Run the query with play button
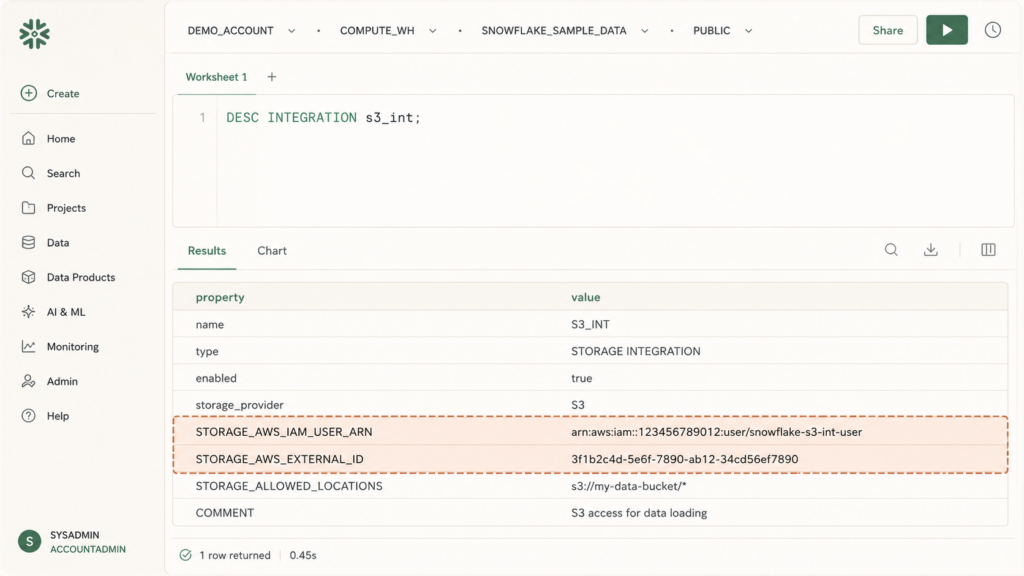Screen dimensions: 1024x576 947,30
